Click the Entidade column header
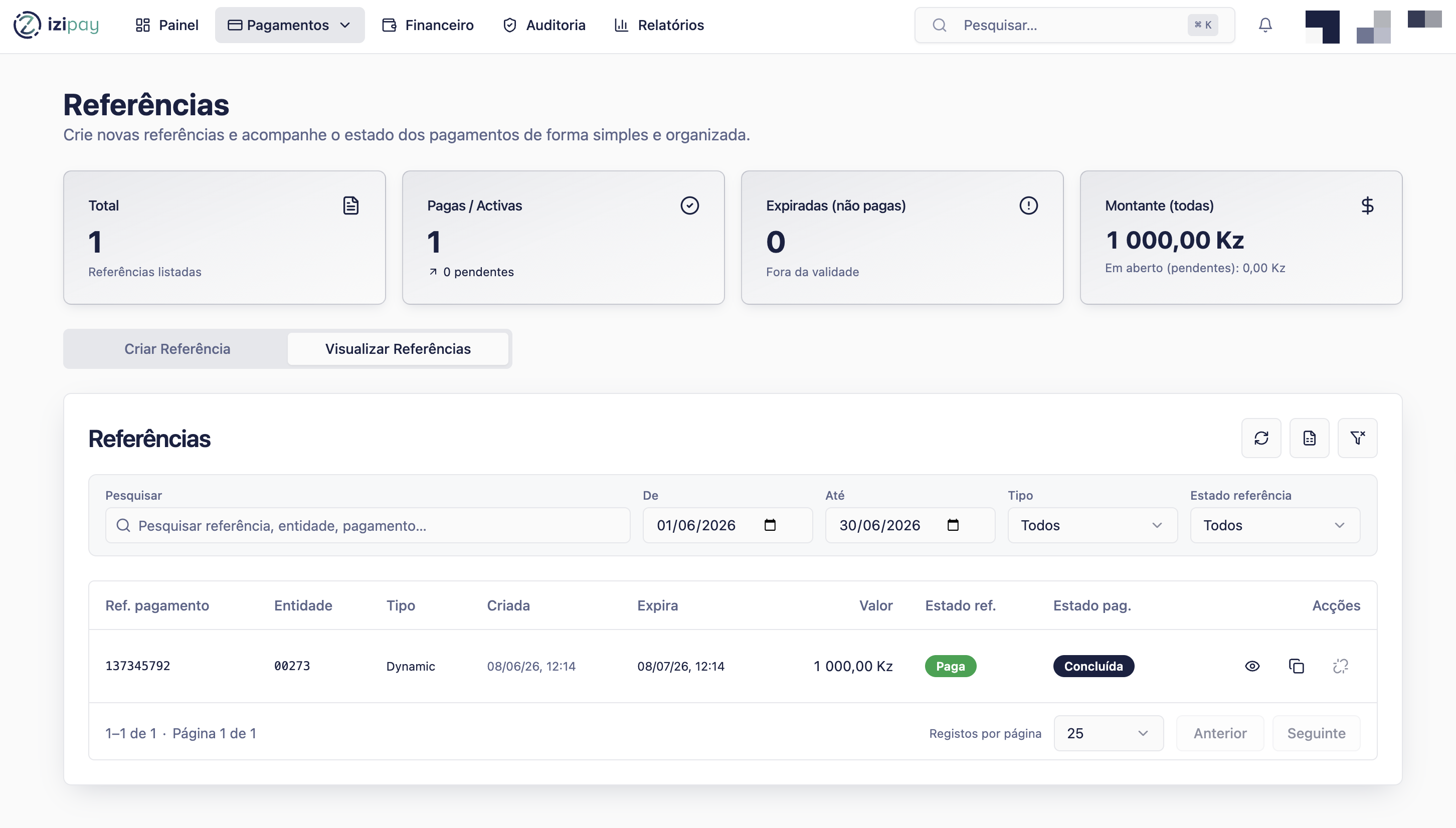The height and width of the screenshot is (828, 1456). point(303,605)
